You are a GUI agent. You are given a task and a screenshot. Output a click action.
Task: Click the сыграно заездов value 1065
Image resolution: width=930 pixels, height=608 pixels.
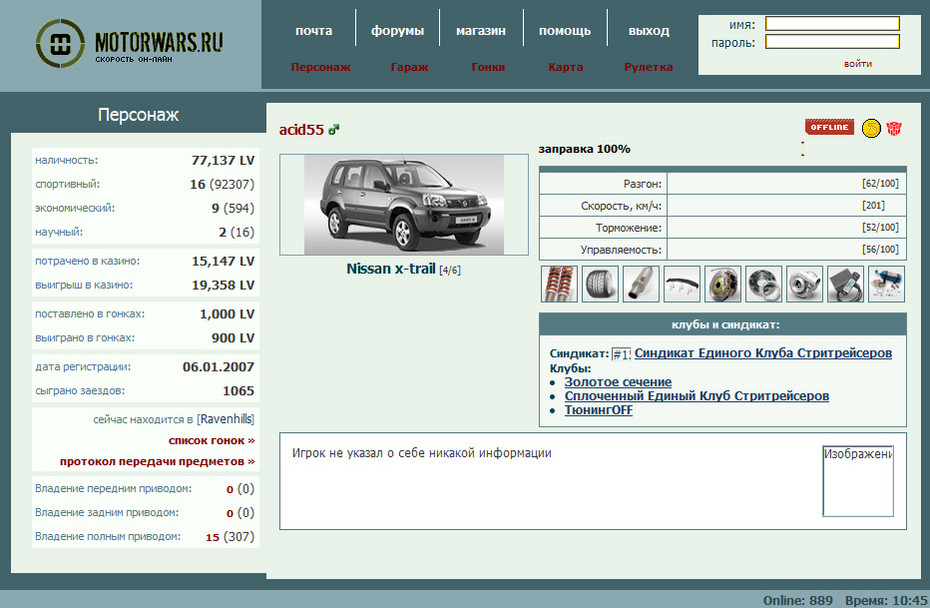pyautogui.click(x=238, y=391)
